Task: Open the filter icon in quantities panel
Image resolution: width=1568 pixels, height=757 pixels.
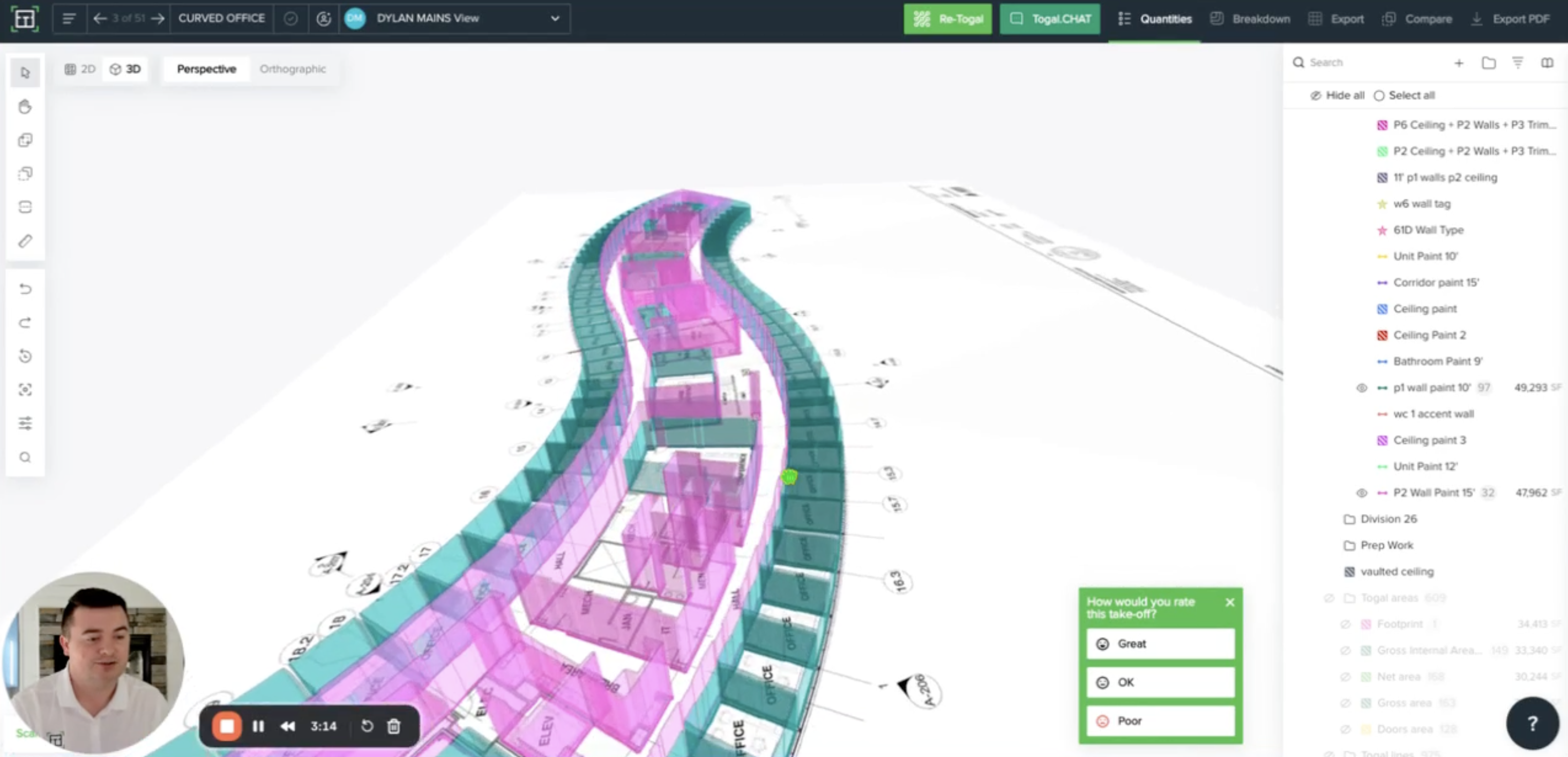Action: pyautogui.click(x=1518, y=63)
